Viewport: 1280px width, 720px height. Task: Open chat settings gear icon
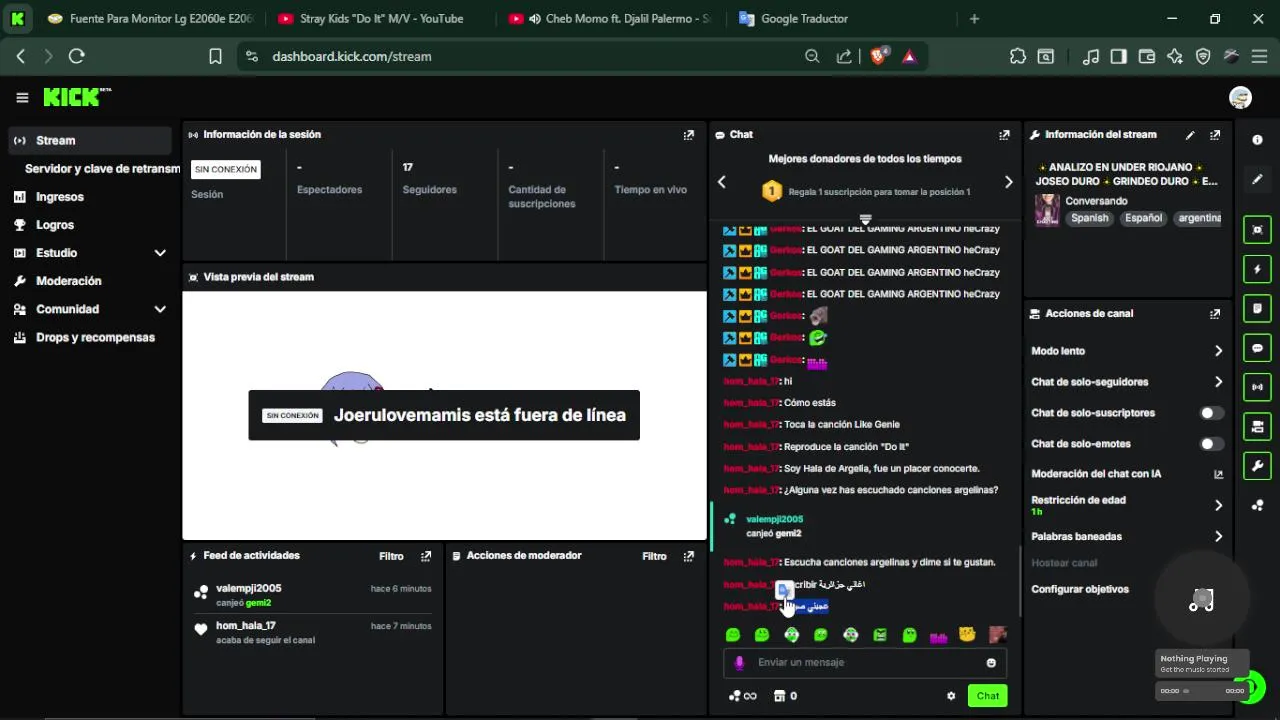tap(951, 696)
